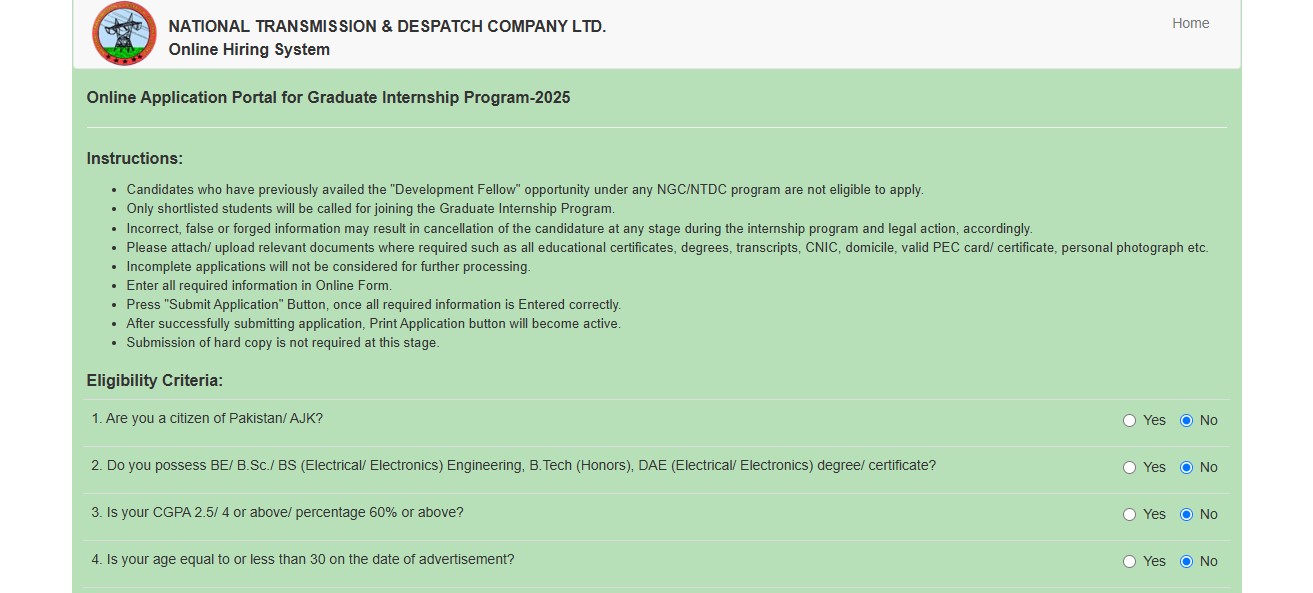Click the Instructions heading
Screen dimensions: 1313x593
[135, 159]
